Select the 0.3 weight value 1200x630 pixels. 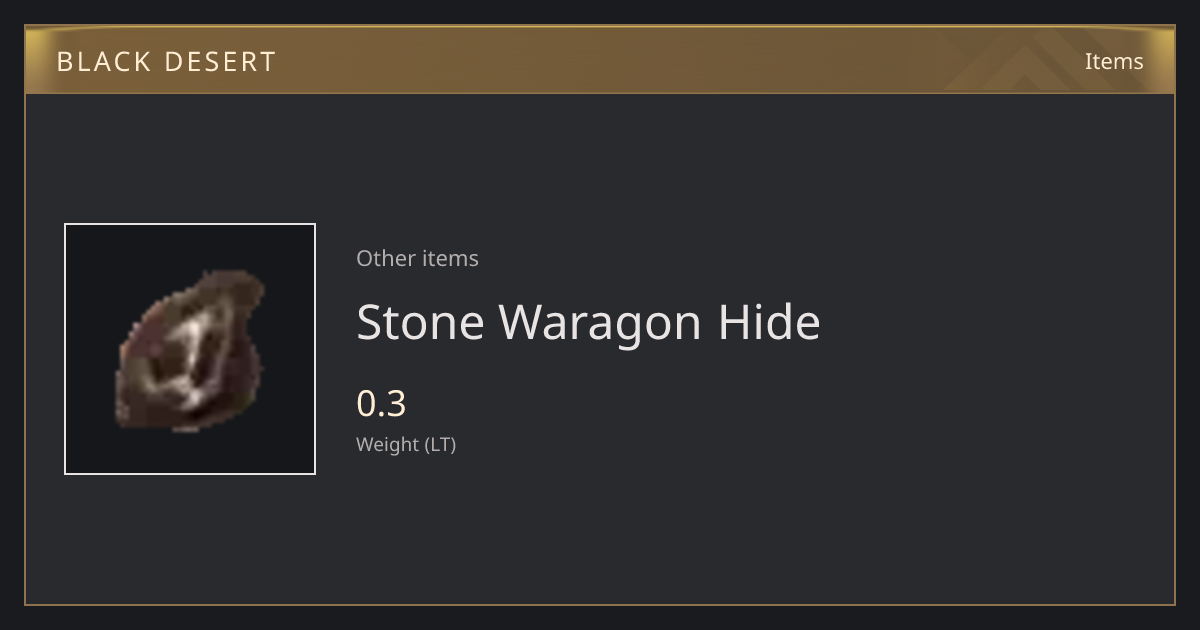(x=381, y=403)
